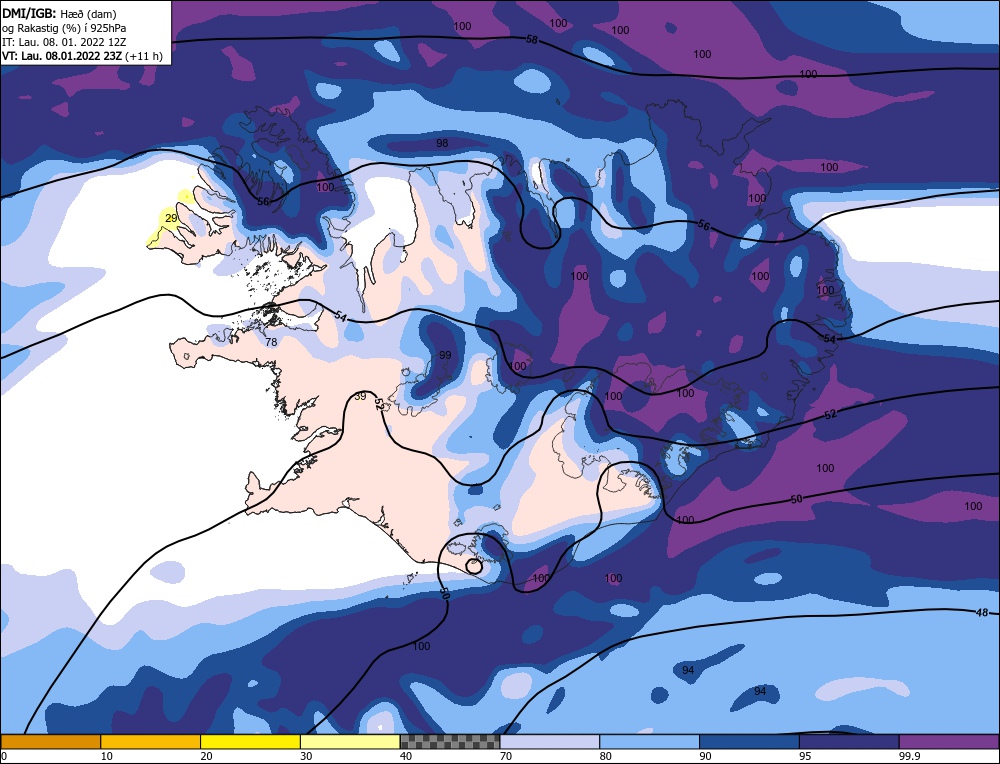Screen dimensions: 1000x764
Task: Click the medium blue 90–95 legend swatch
Action: click(x=749, y=742)
